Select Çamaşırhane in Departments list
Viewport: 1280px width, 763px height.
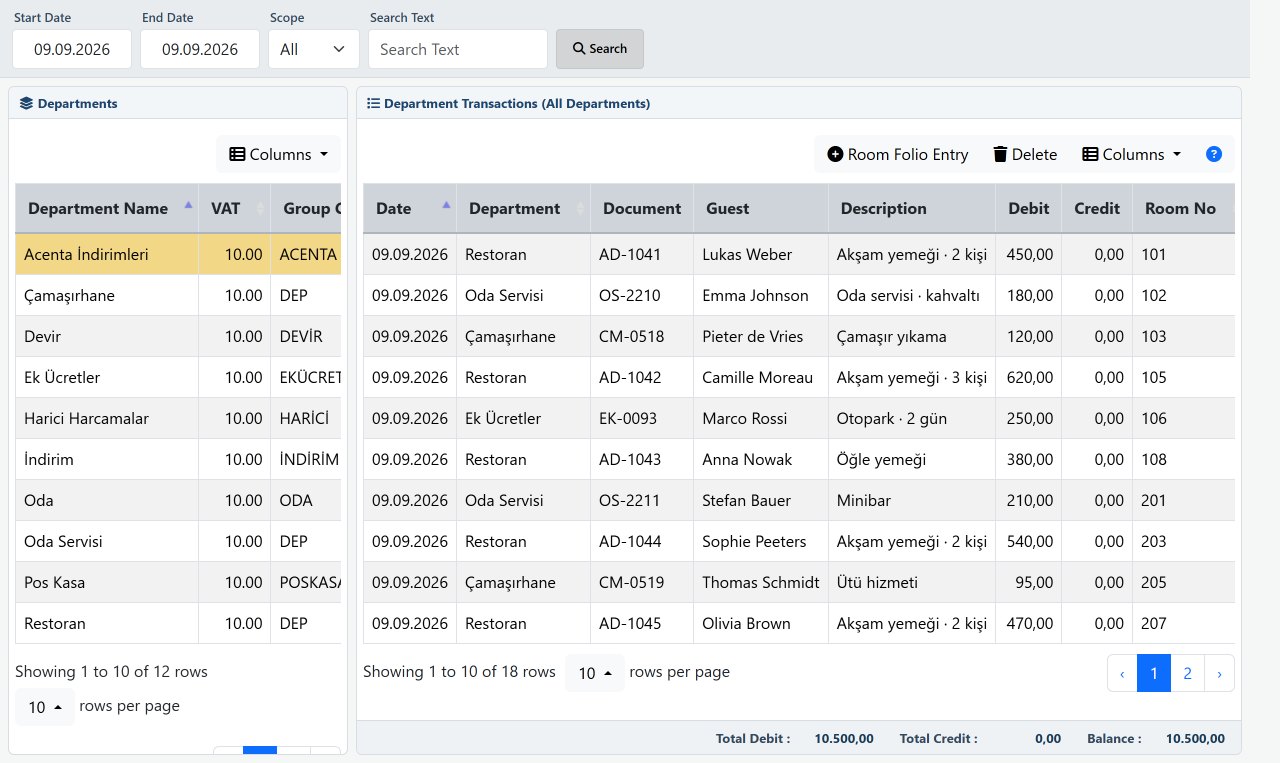[x=178, y=295]
